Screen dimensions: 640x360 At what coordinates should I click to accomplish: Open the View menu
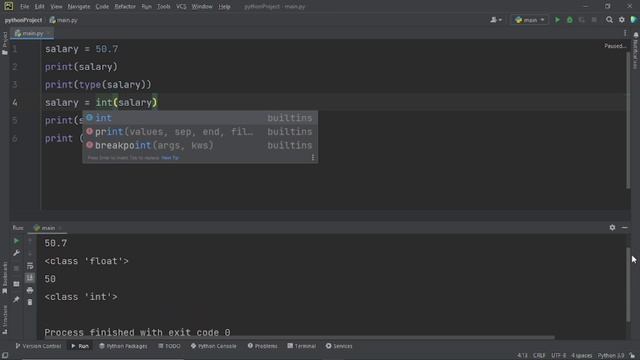(x=56, y=7)
